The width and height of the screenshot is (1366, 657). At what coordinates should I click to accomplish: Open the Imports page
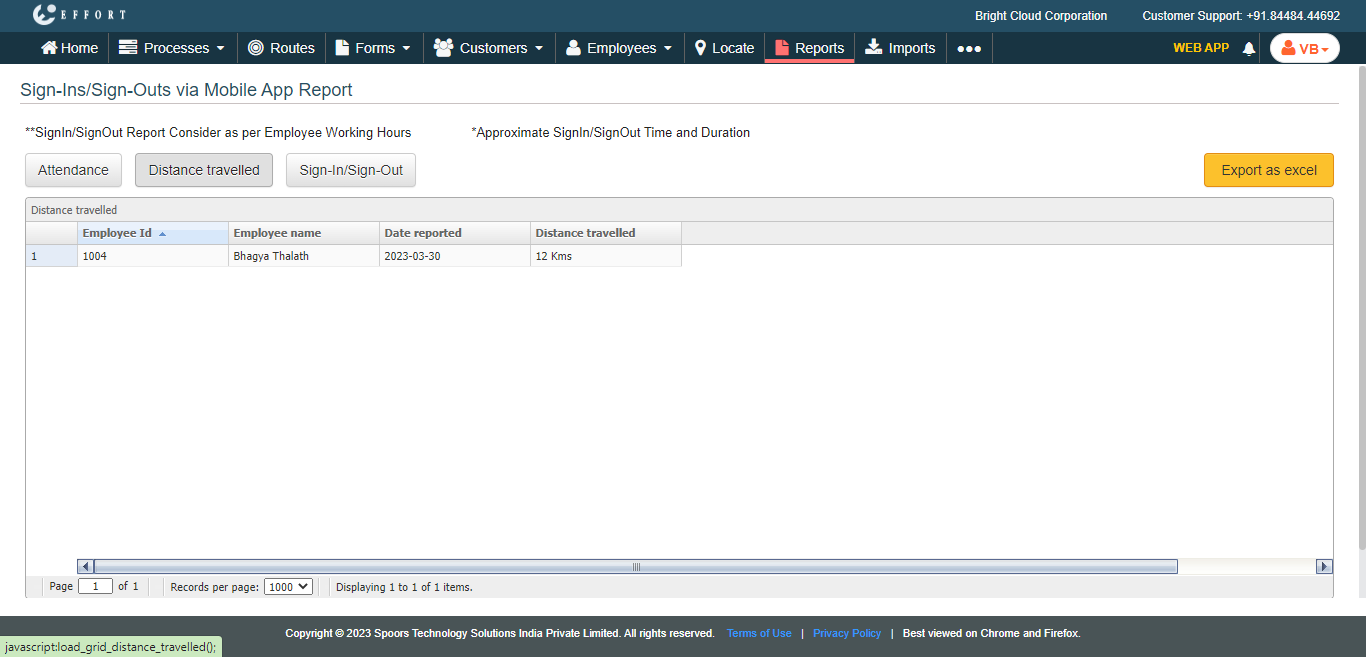(900, 48)
